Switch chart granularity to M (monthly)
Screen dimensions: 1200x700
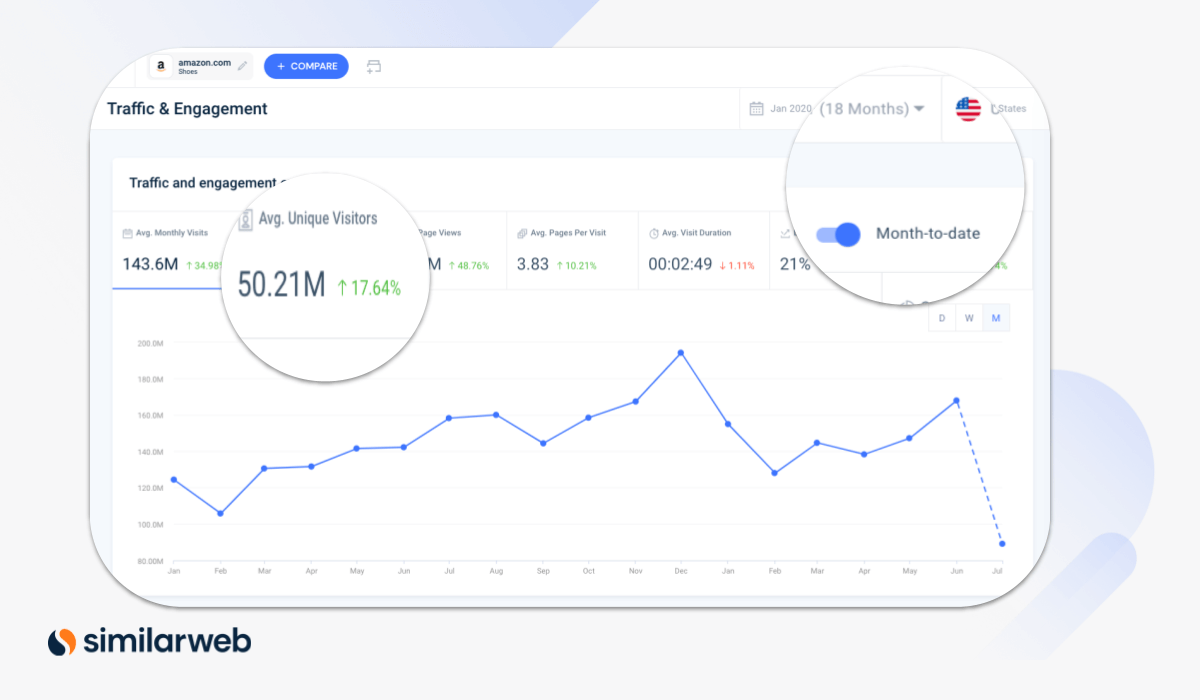click(x=996, y=318)
